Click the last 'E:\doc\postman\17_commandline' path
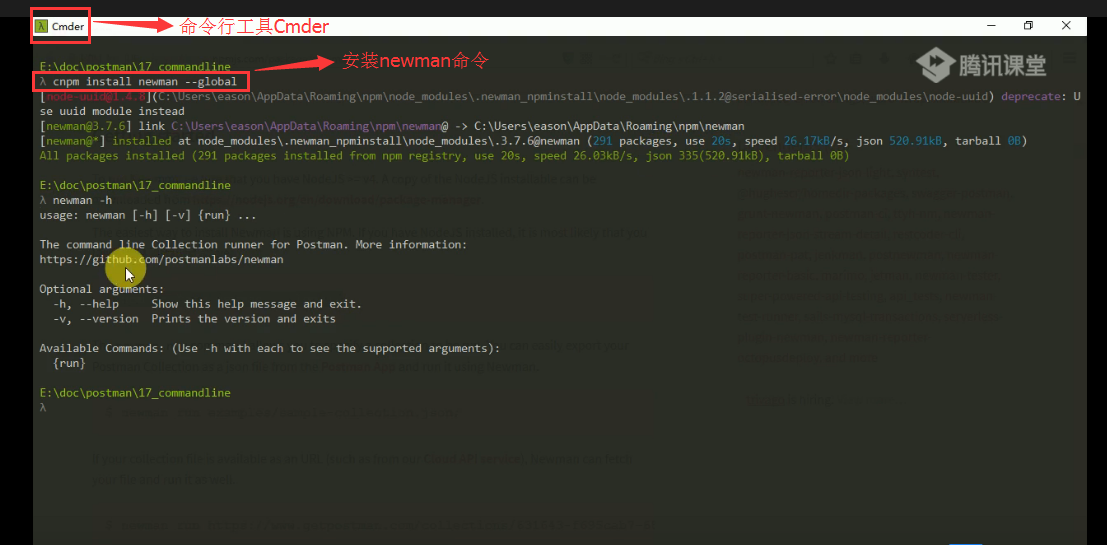 135,393
